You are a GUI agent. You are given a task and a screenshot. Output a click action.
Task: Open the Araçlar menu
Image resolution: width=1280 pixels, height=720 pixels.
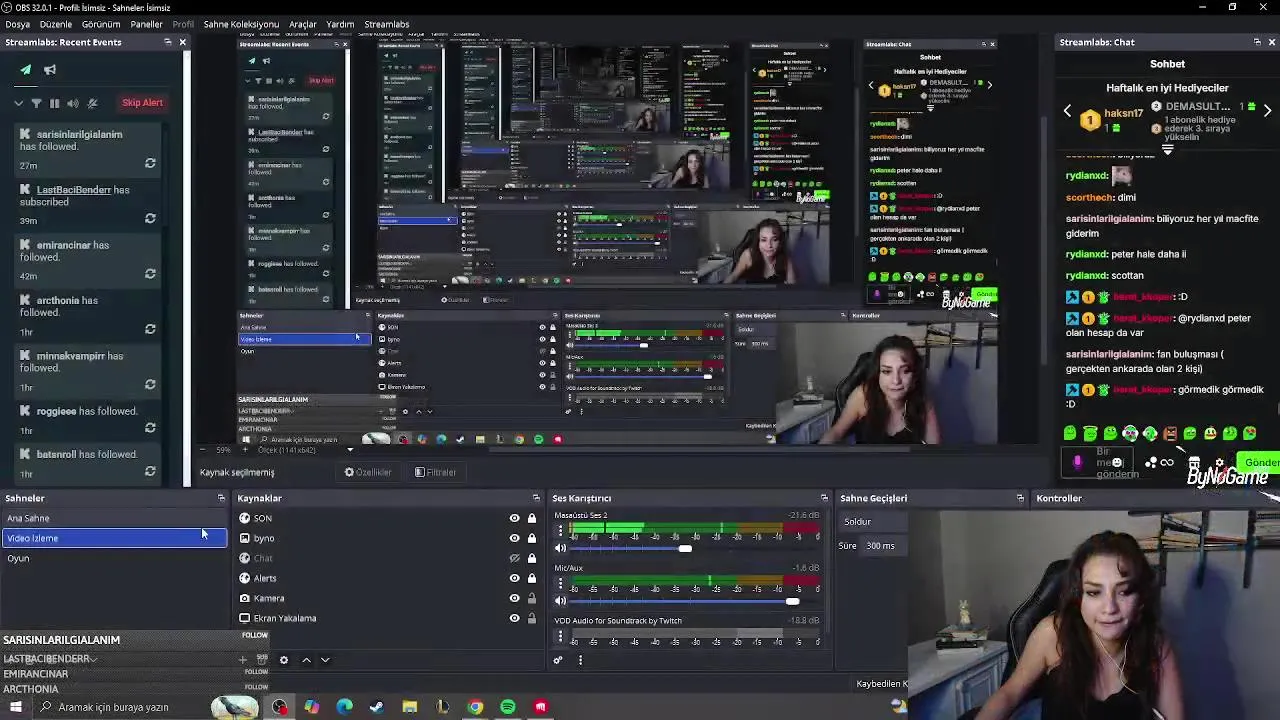[x=303, y=24]
